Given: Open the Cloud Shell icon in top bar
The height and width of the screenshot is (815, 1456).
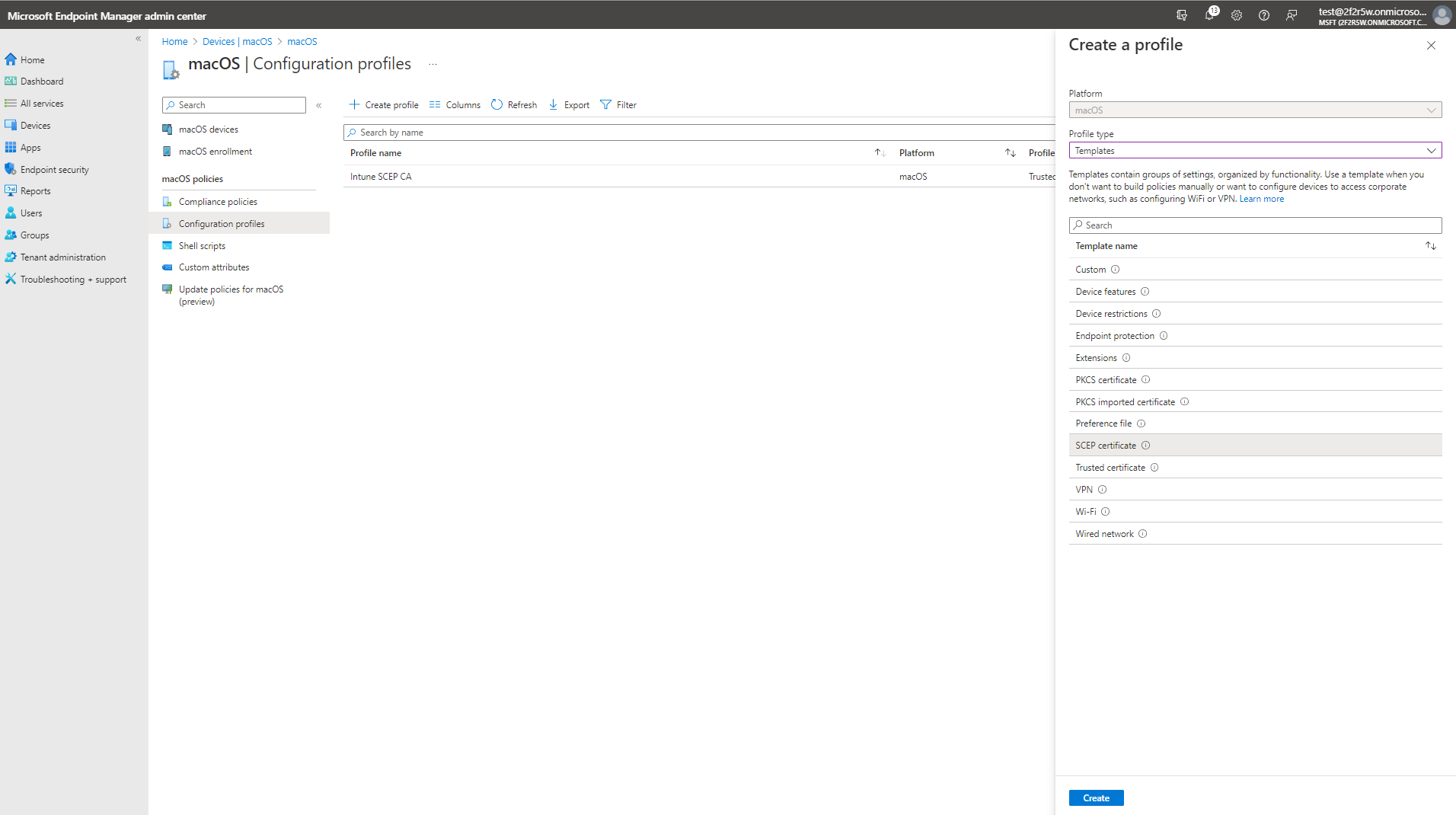Looking at the screenshot, I should (1183, 15).
